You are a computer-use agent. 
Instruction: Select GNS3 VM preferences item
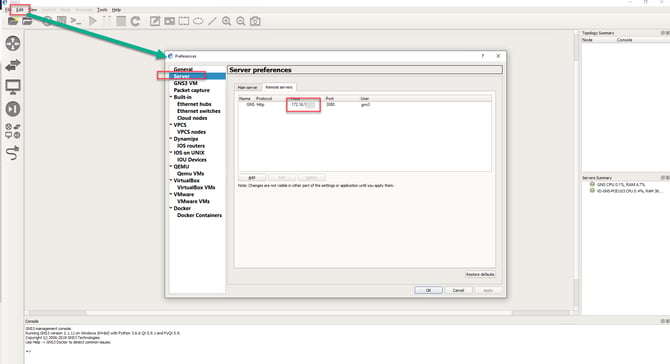pos(185,83)
